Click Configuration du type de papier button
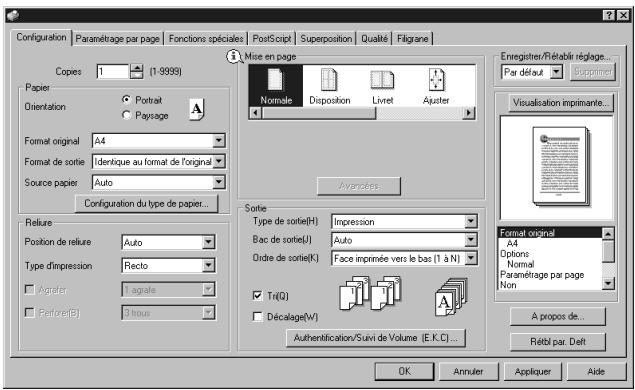635x390 pixels. 146,203
